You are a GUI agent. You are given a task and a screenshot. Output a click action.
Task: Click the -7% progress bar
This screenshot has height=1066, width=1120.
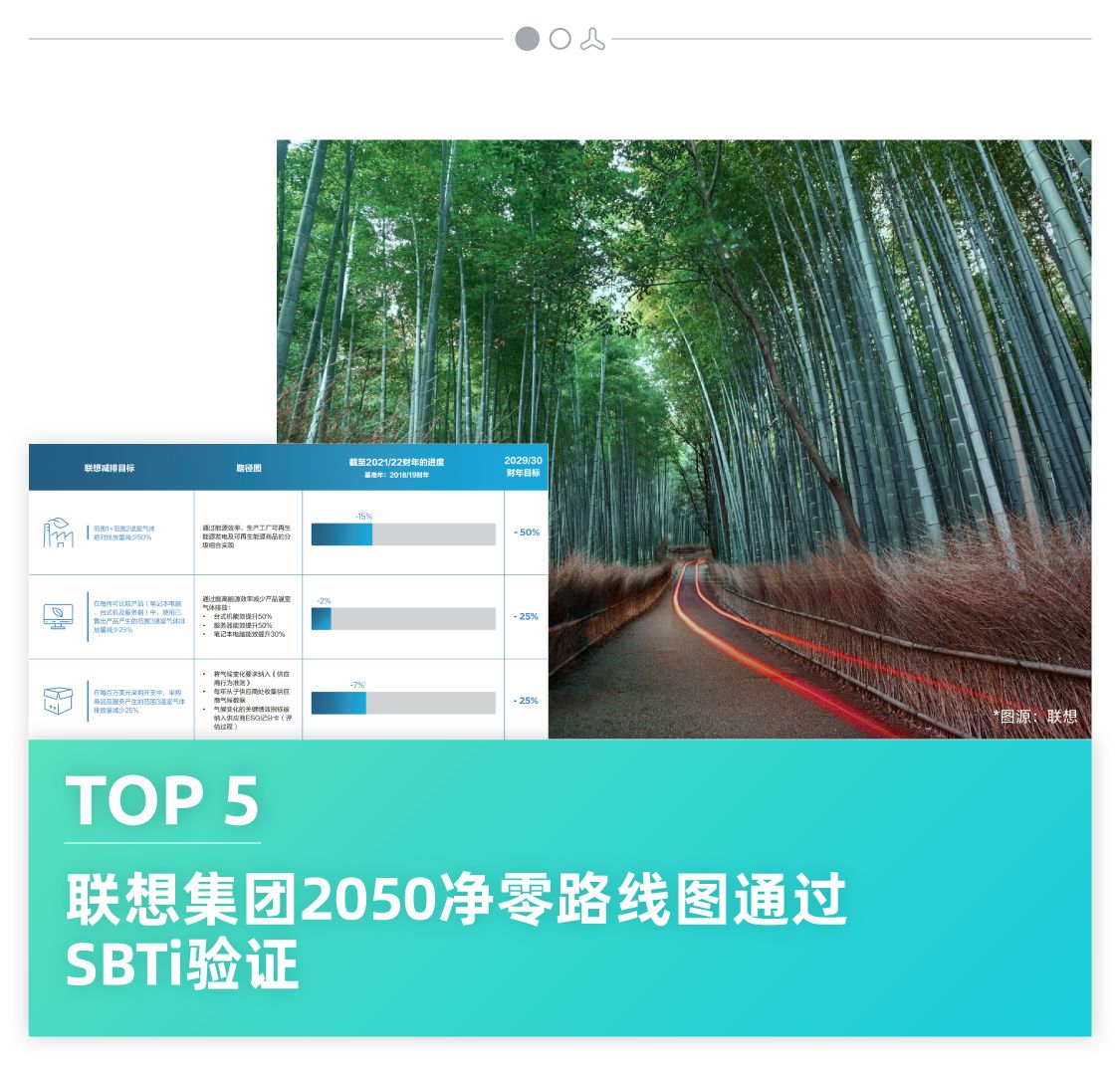tap(403, 703)
